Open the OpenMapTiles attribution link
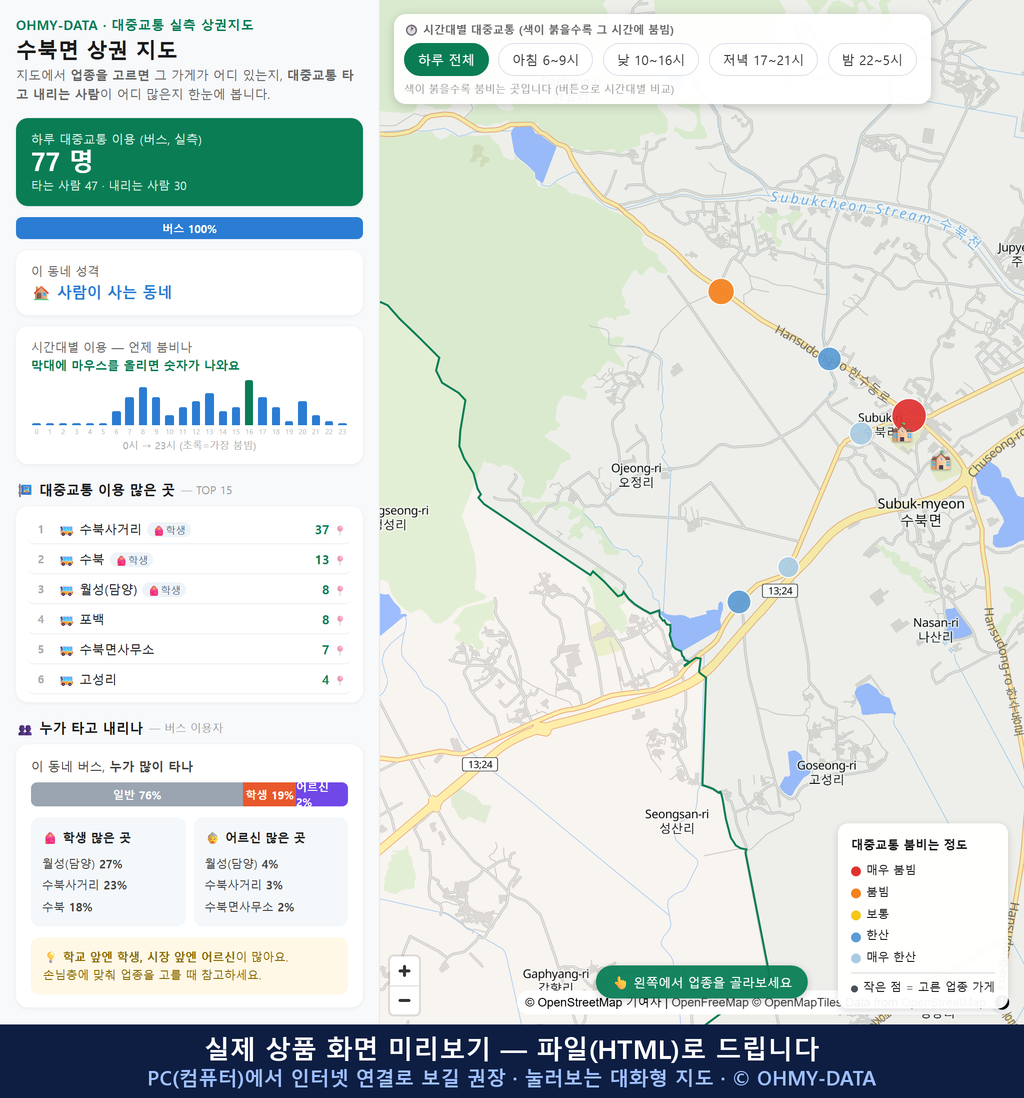Image resolution: width=1024 pixels, height=1098 pixels. [x=796, y=1003]
